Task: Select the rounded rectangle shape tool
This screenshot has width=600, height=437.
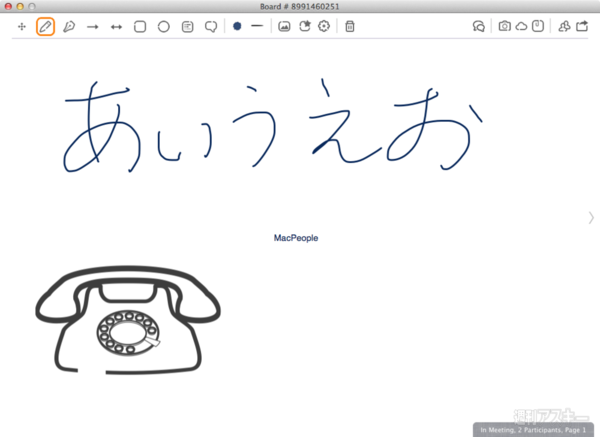Action: point(140,26)
